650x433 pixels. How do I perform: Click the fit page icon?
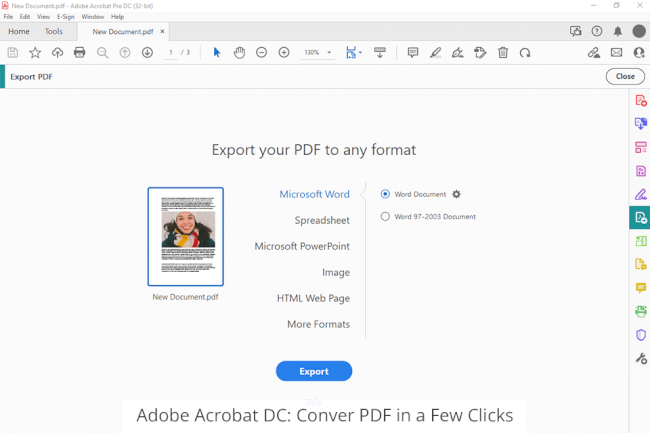point(351,53)
